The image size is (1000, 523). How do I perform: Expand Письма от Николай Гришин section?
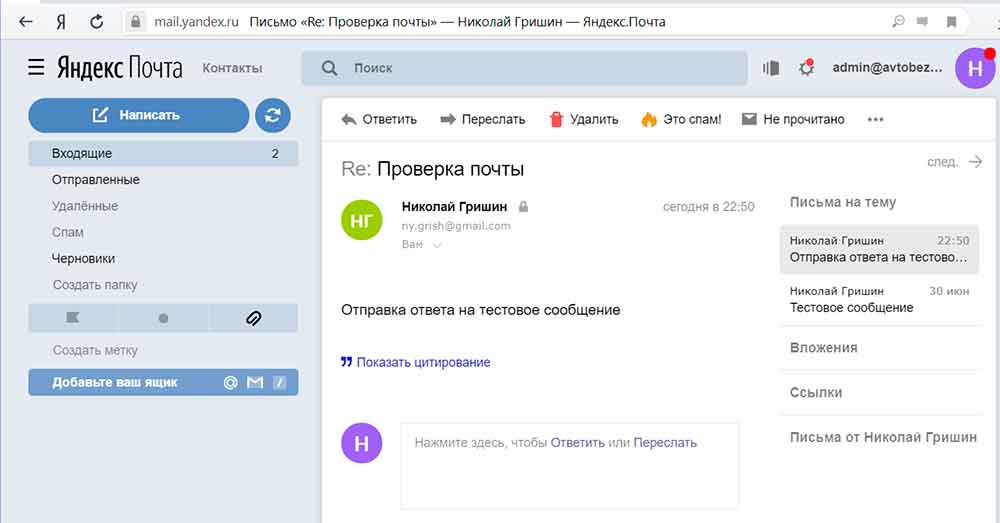(x=883, y=437)
